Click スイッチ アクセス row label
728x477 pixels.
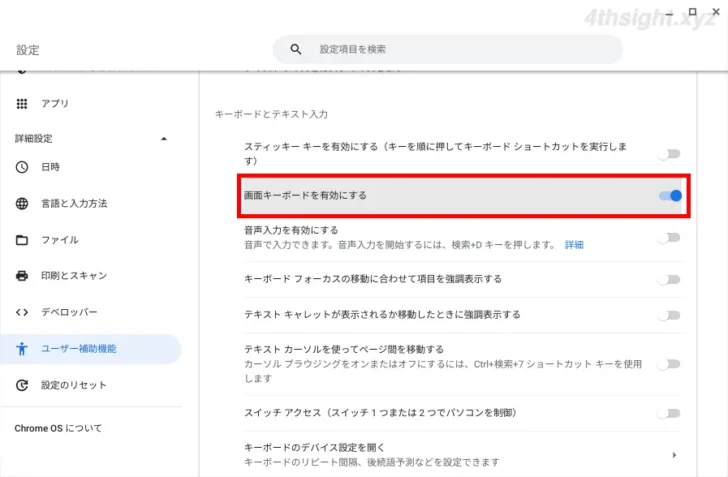[380, 413]
